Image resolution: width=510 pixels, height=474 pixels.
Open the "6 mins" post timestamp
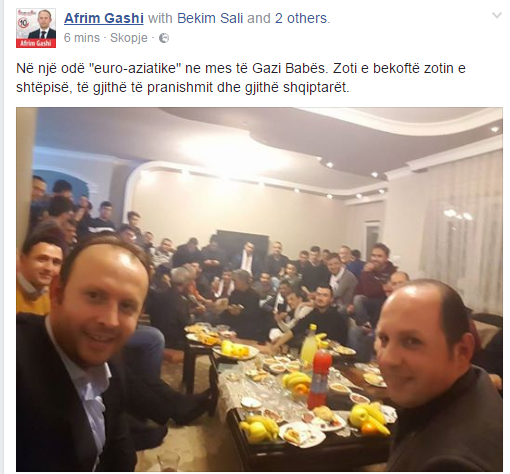click(82, 38)
